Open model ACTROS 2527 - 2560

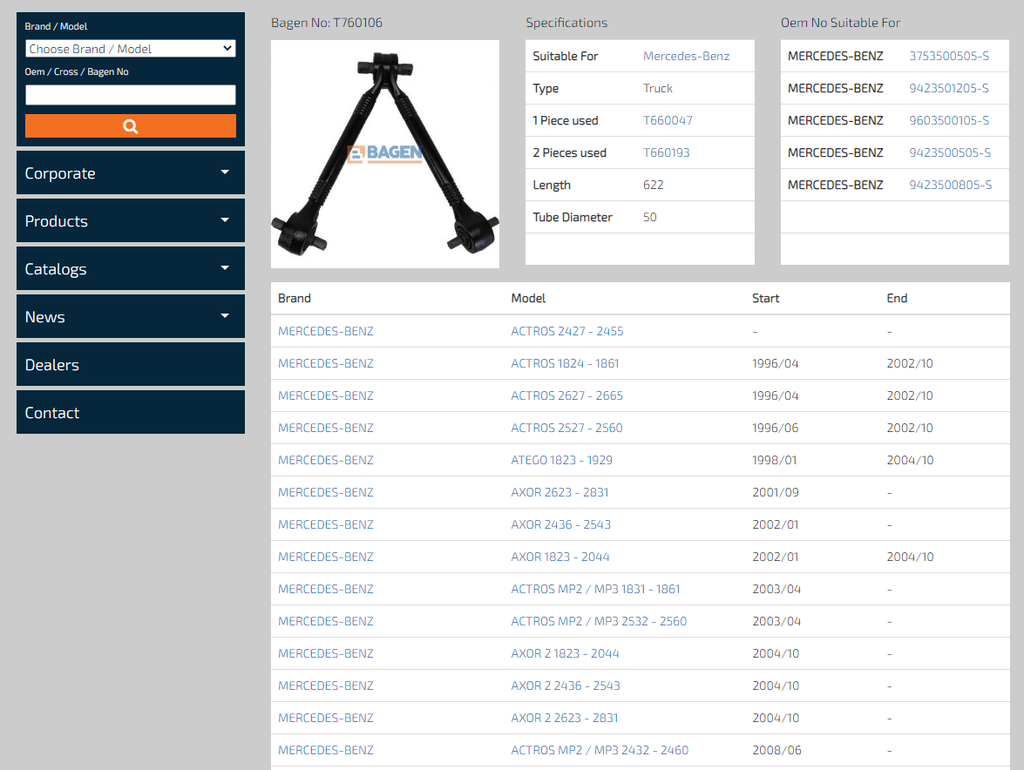(567, 428)
